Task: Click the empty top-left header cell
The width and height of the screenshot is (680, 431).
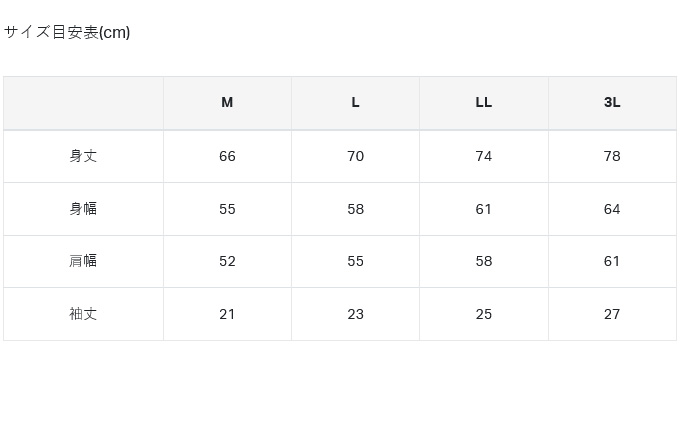Action: click(83, 103)
